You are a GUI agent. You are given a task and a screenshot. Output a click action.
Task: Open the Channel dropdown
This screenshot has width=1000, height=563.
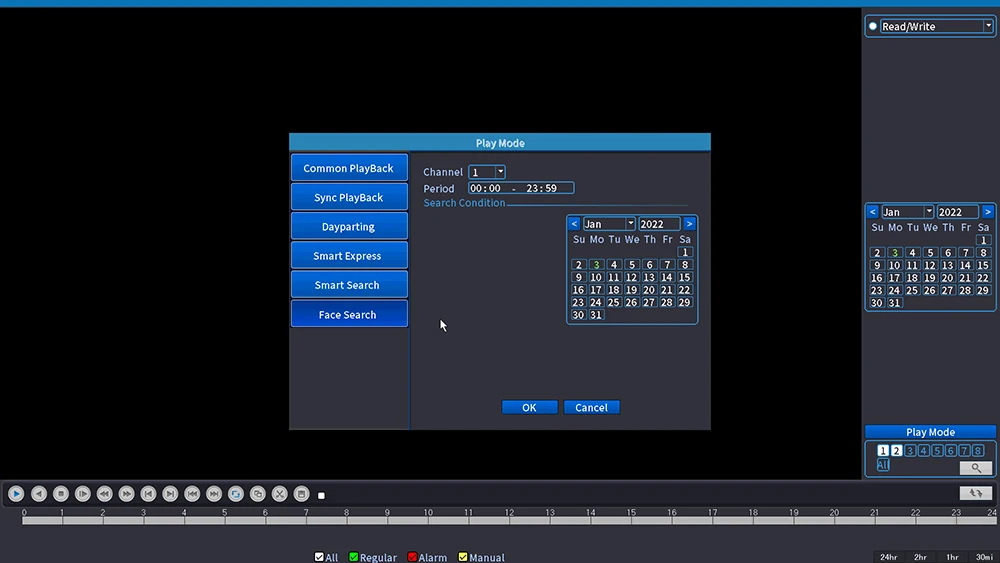pyautogui.click(x=501, y=172)
